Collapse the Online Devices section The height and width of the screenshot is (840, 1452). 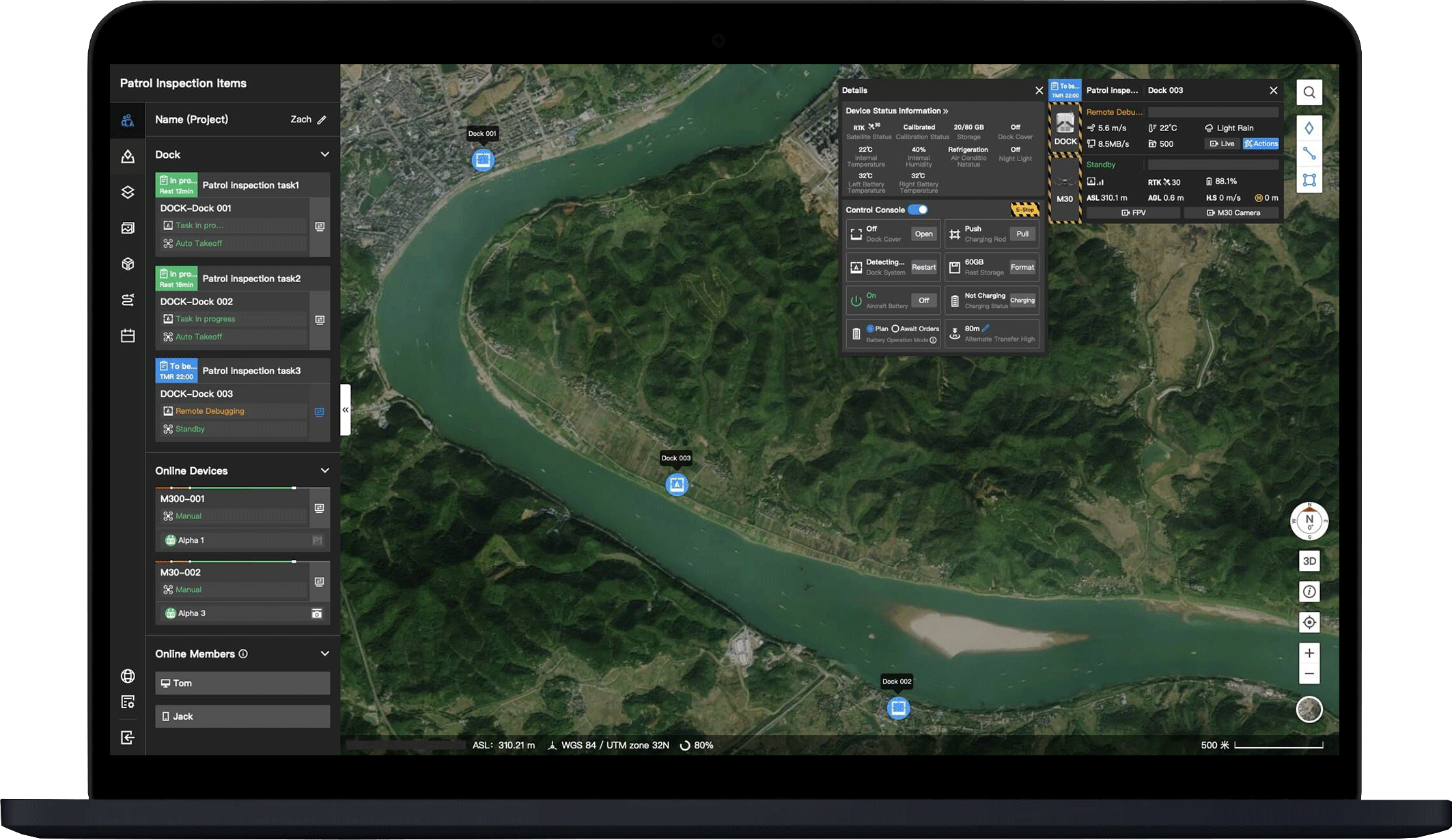324,471
